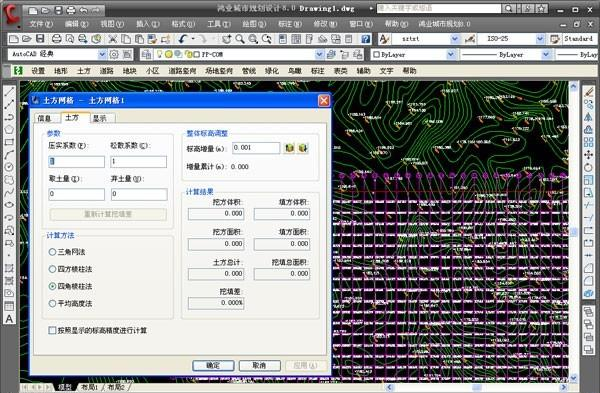Open Help via the question mark icon

365,39
